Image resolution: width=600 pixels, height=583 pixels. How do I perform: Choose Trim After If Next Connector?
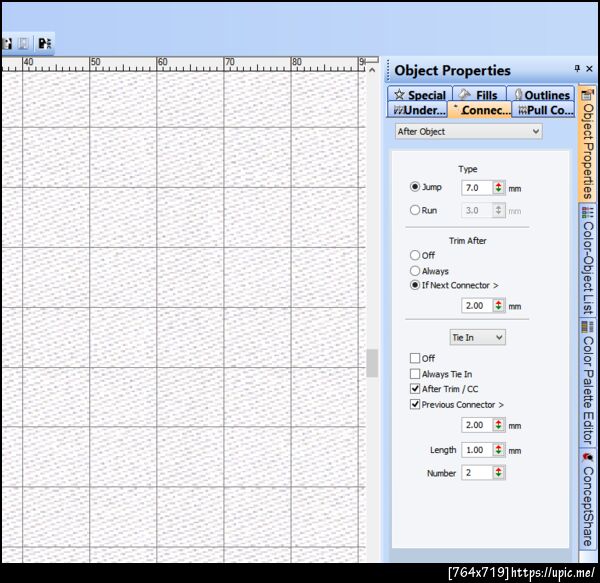point(415,285)
